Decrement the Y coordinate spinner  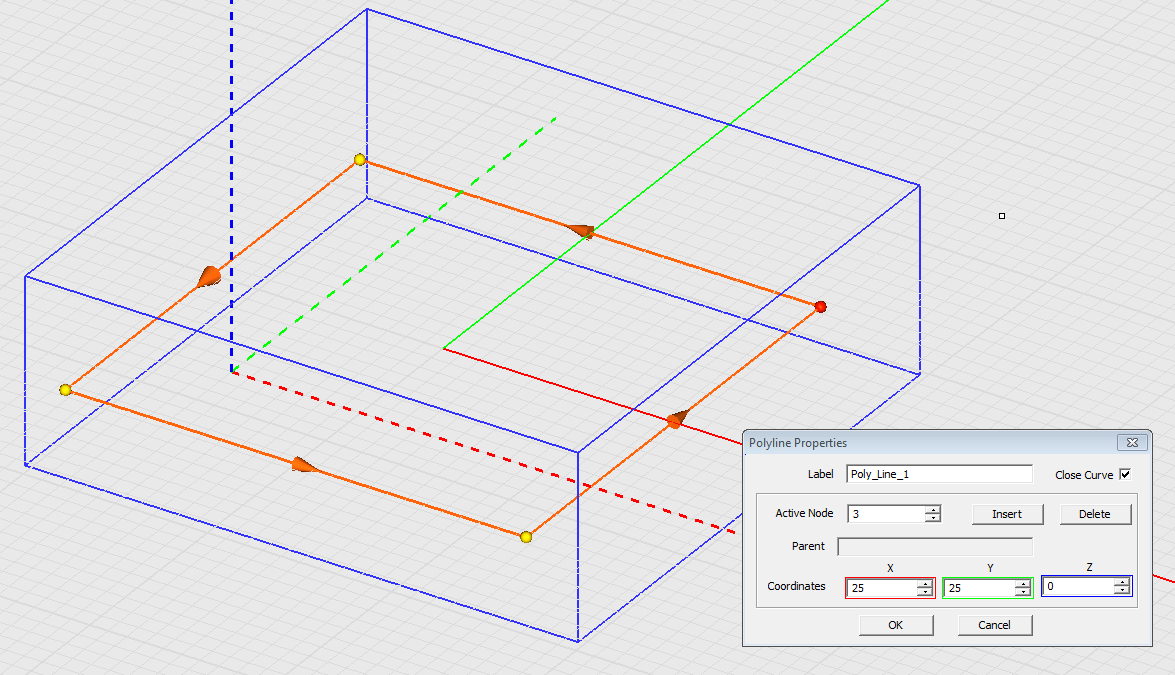(1022, 593)
